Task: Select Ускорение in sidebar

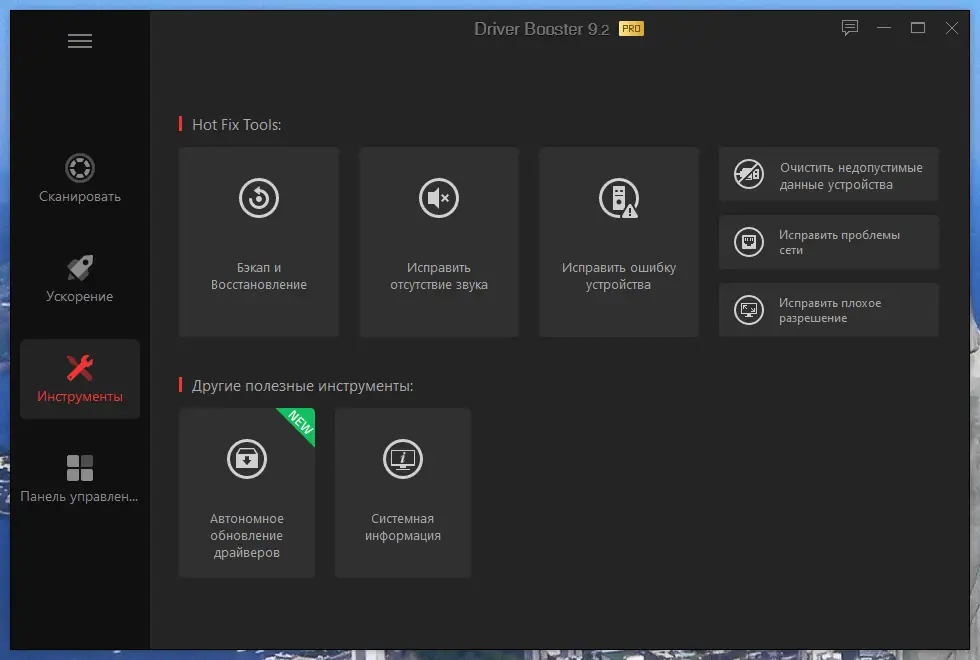Action: (x=80, y=278)
